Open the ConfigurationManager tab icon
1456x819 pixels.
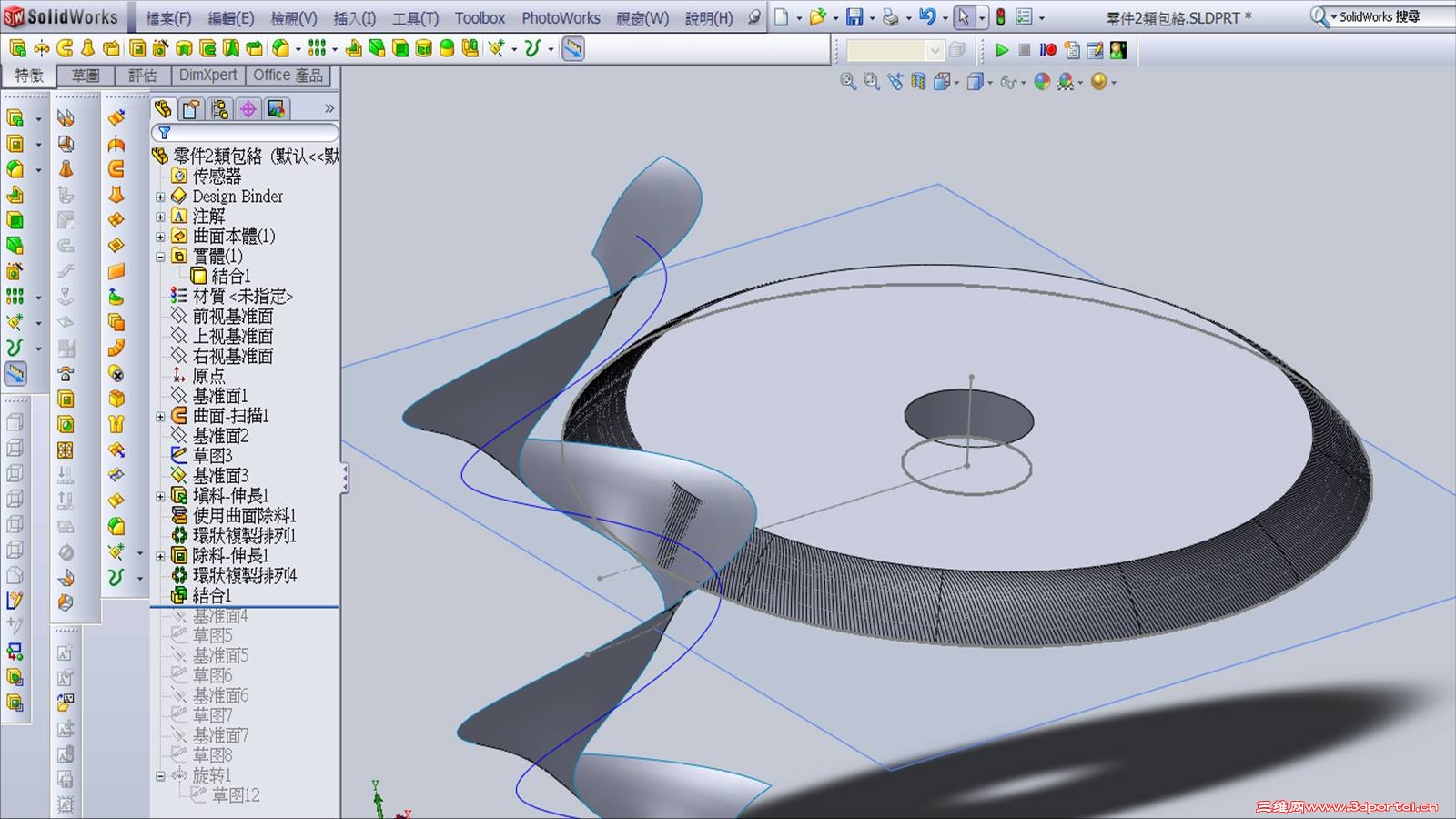tap(219, 109)
